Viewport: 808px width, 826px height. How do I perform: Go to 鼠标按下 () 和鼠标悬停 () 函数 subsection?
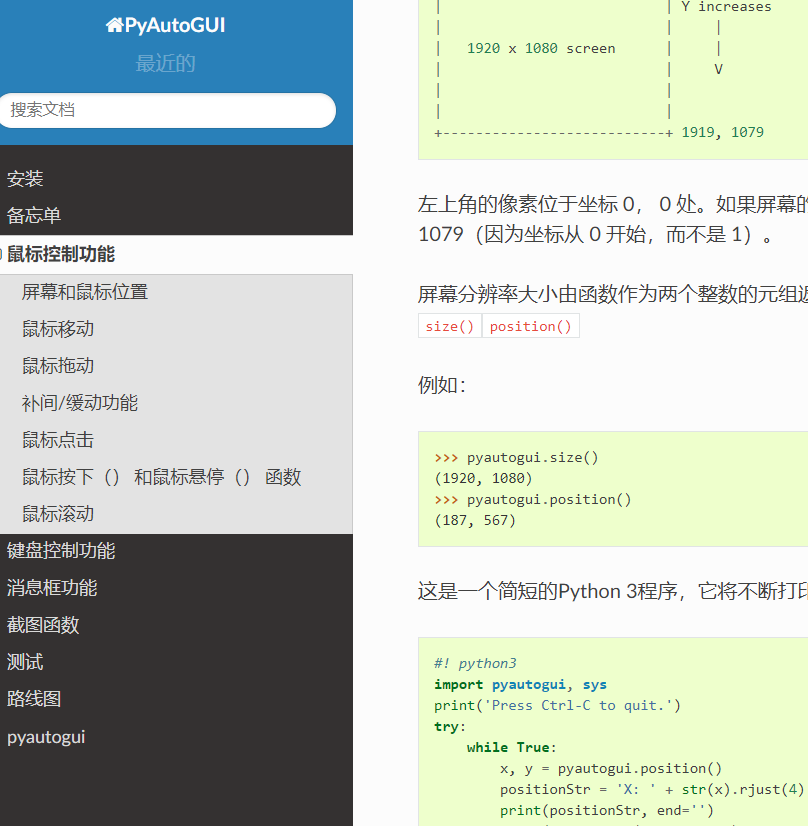[x=161, y=477]
